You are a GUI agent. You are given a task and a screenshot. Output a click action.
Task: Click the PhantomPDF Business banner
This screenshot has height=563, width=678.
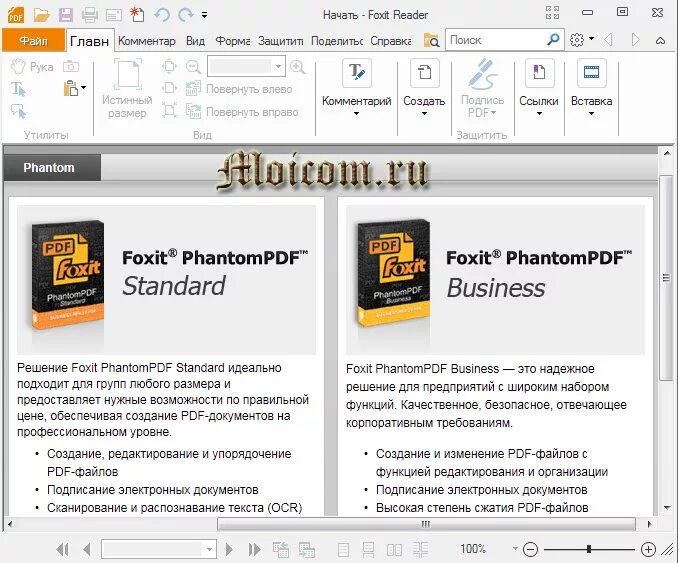point(495,280)
